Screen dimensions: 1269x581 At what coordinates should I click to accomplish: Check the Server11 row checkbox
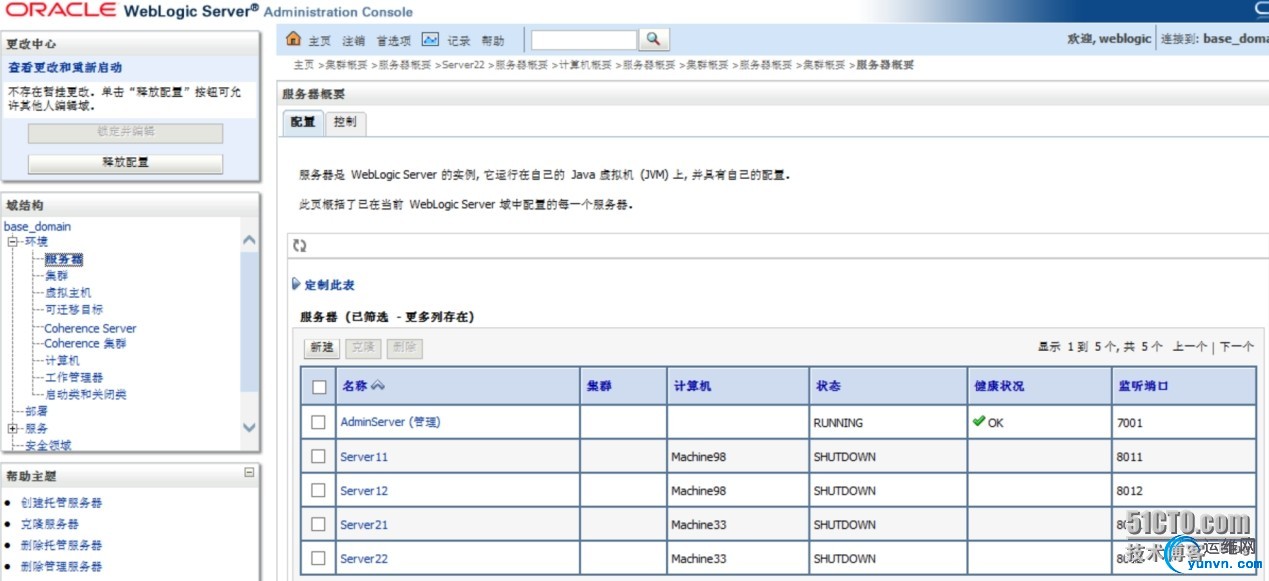tap(319, 456)
